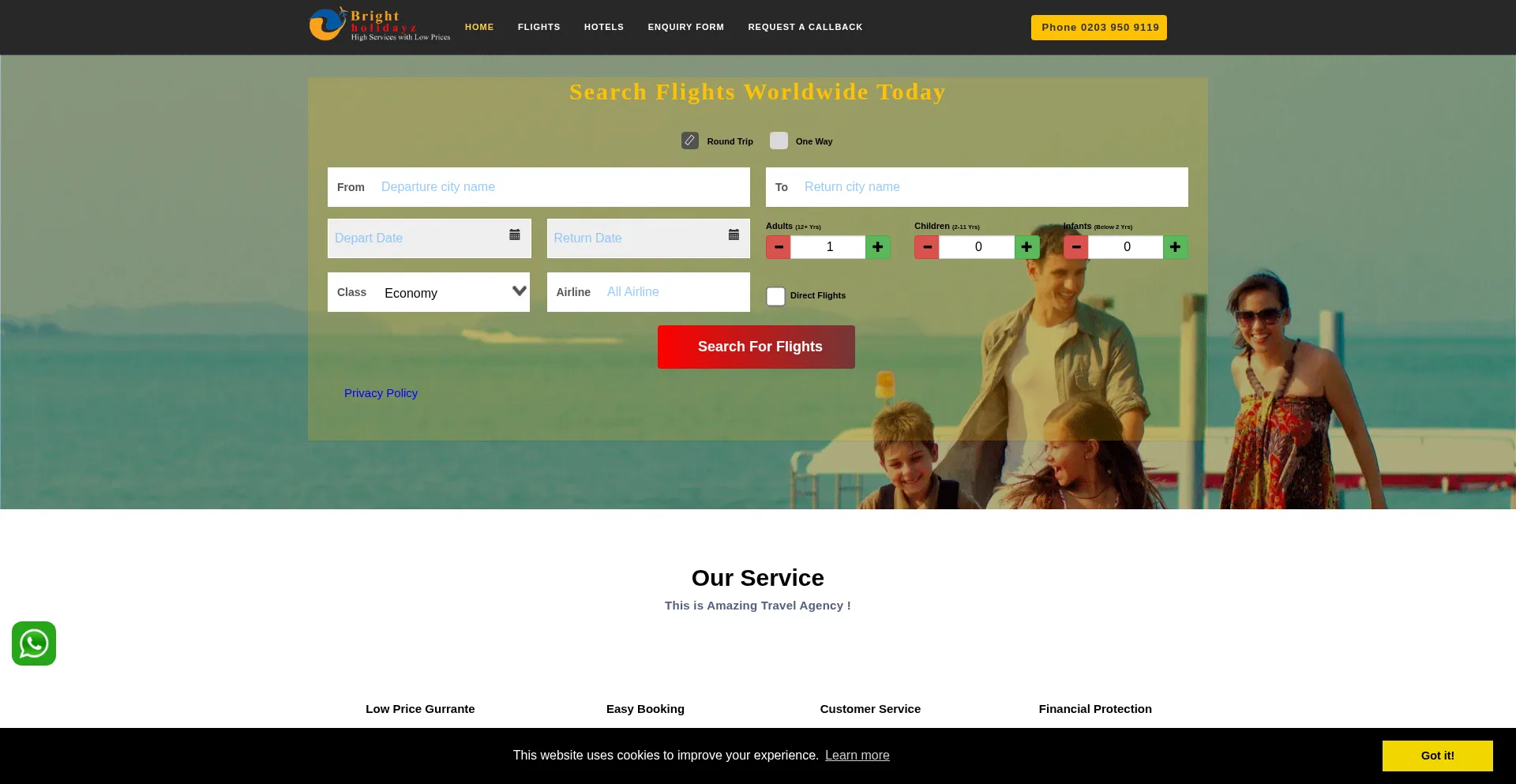Expand the Class Economy dropdown
Screen dimensions: 1516x784
pyautogui.click(x=450, y=293)
